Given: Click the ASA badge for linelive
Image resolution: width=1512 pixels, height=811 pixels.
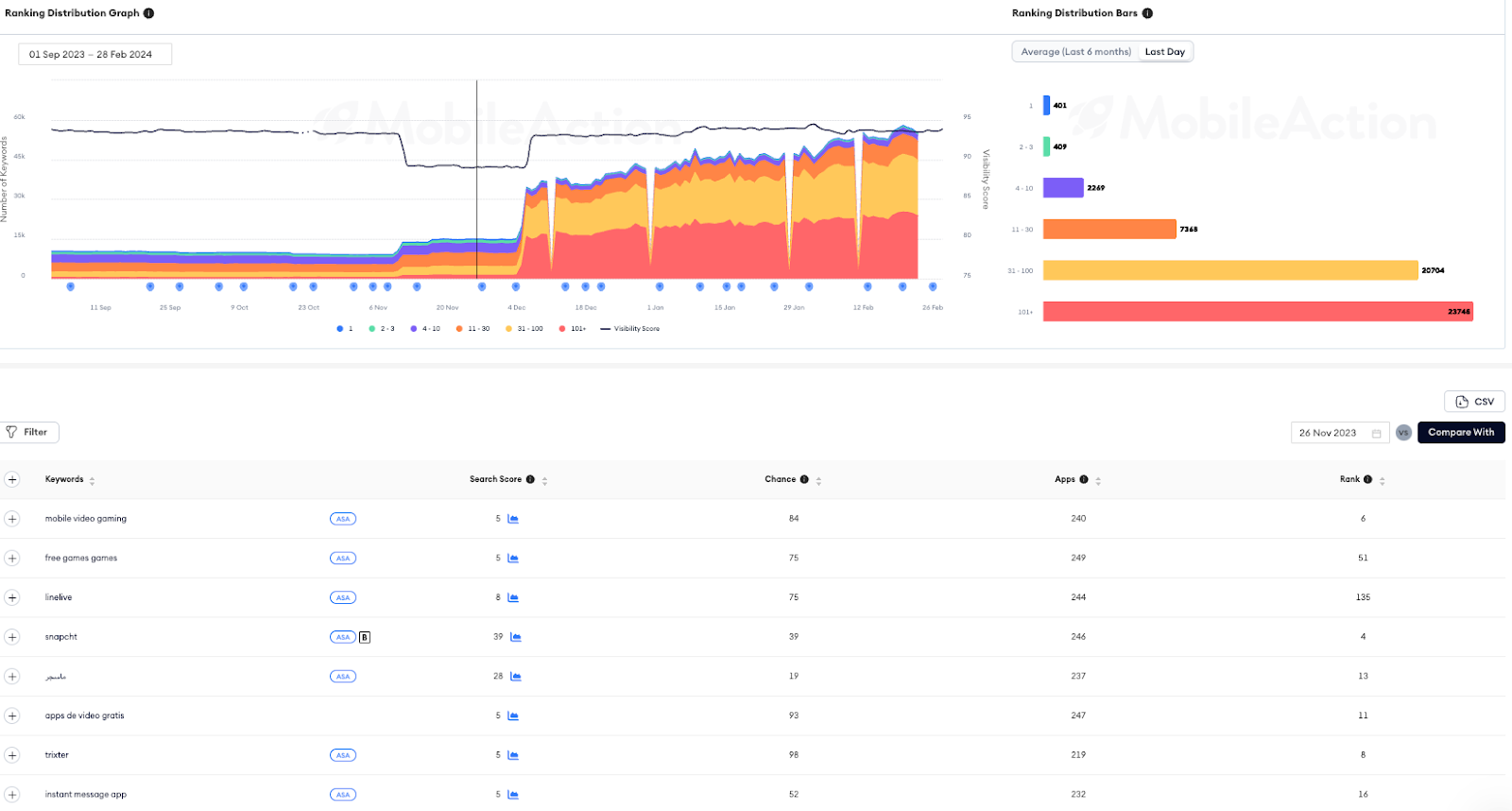Looking at the screenshot, I should (343, 597).
